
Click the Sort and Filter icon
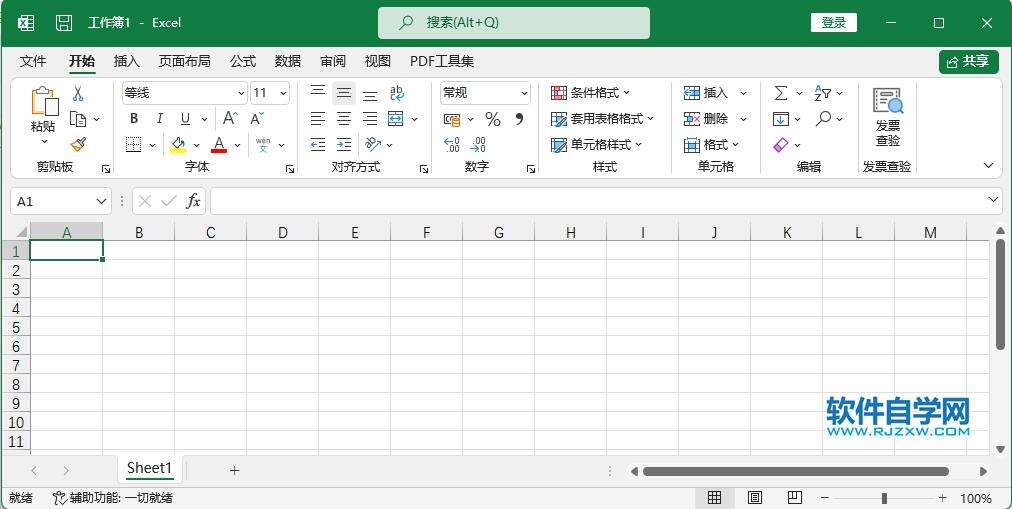822,93
